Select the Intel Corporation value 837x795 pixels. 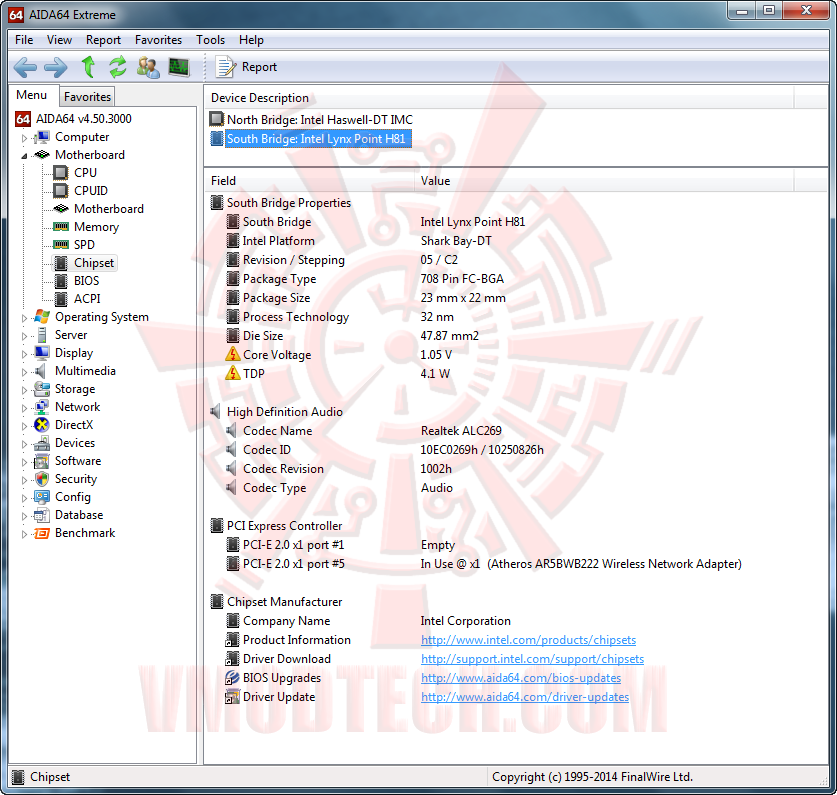click(465, 621)
